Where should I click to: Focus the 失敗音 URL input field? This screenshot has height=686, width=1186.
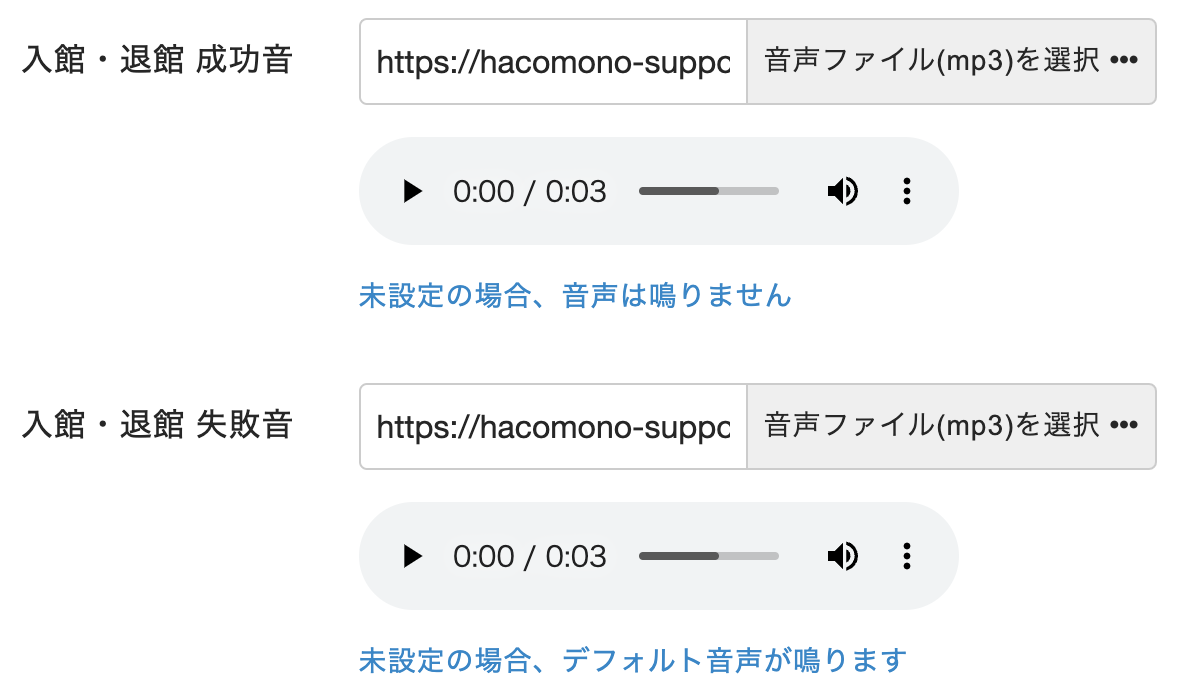coord(553,427)
